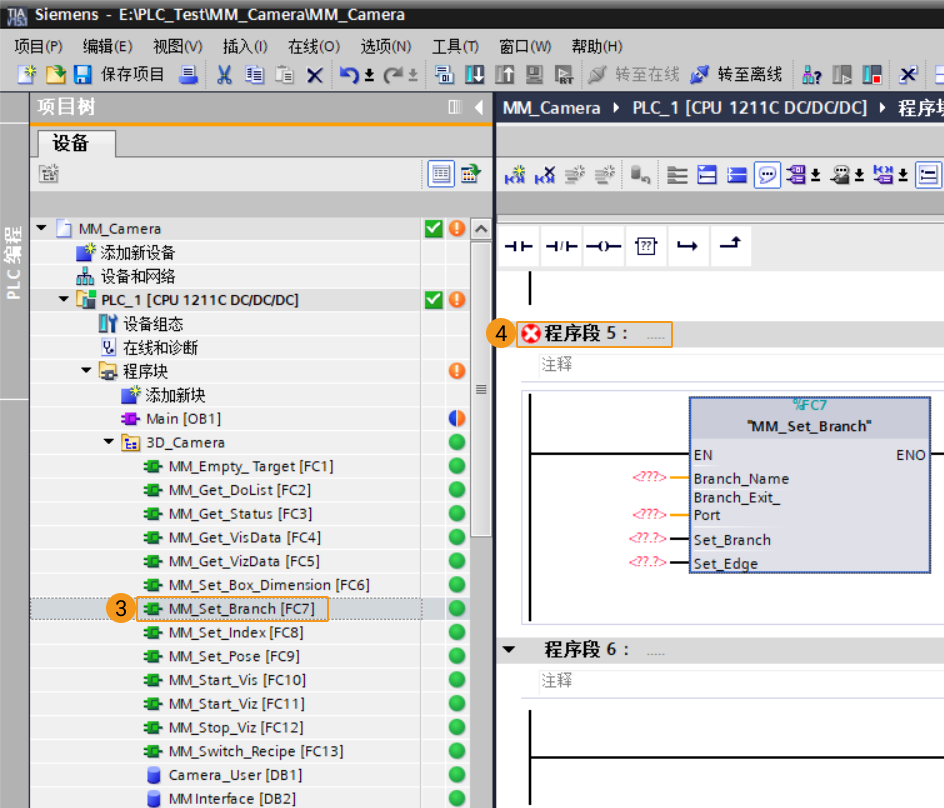This screenshot has width=944, height=808.
Task: Open the 选项(N) menu
Action: click(386, 46)
